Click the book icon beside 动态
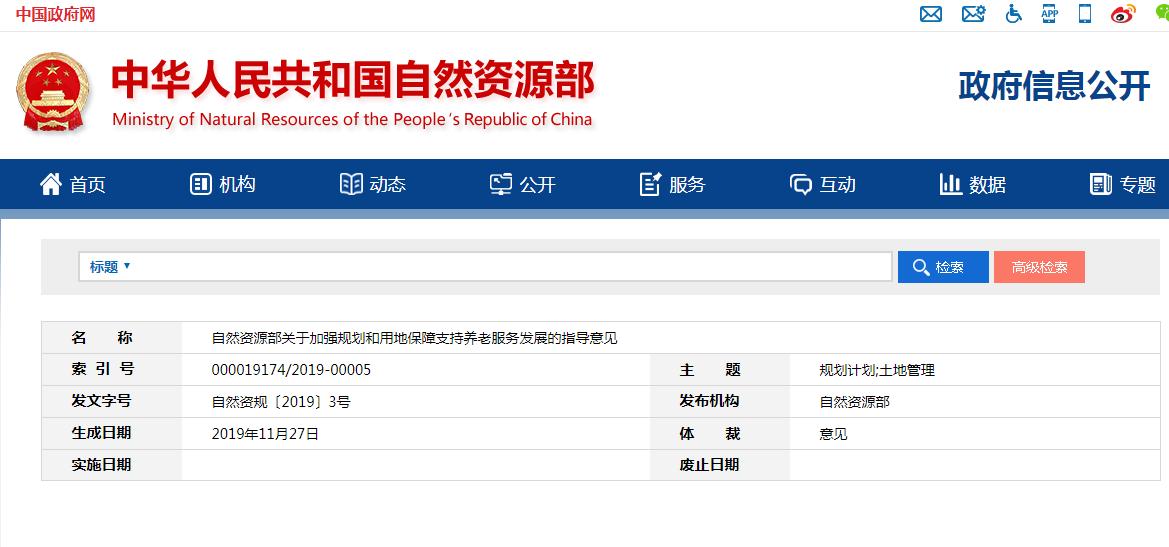 pyautogui.click(x=351, y=184)
